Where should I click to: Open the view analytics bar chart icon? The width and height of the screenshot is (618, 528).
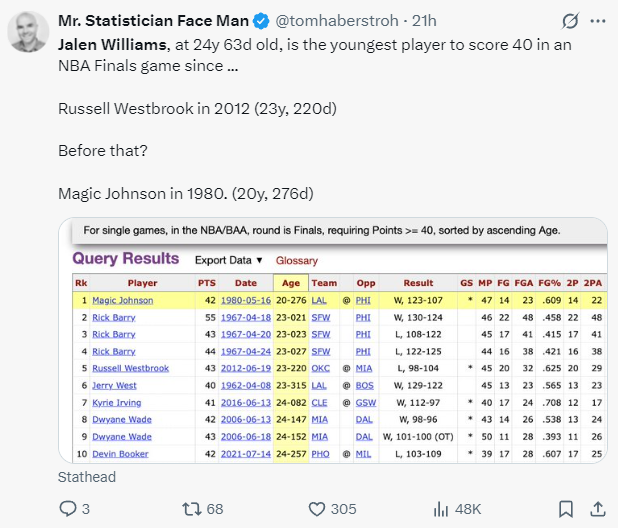[x=439, y=509]
